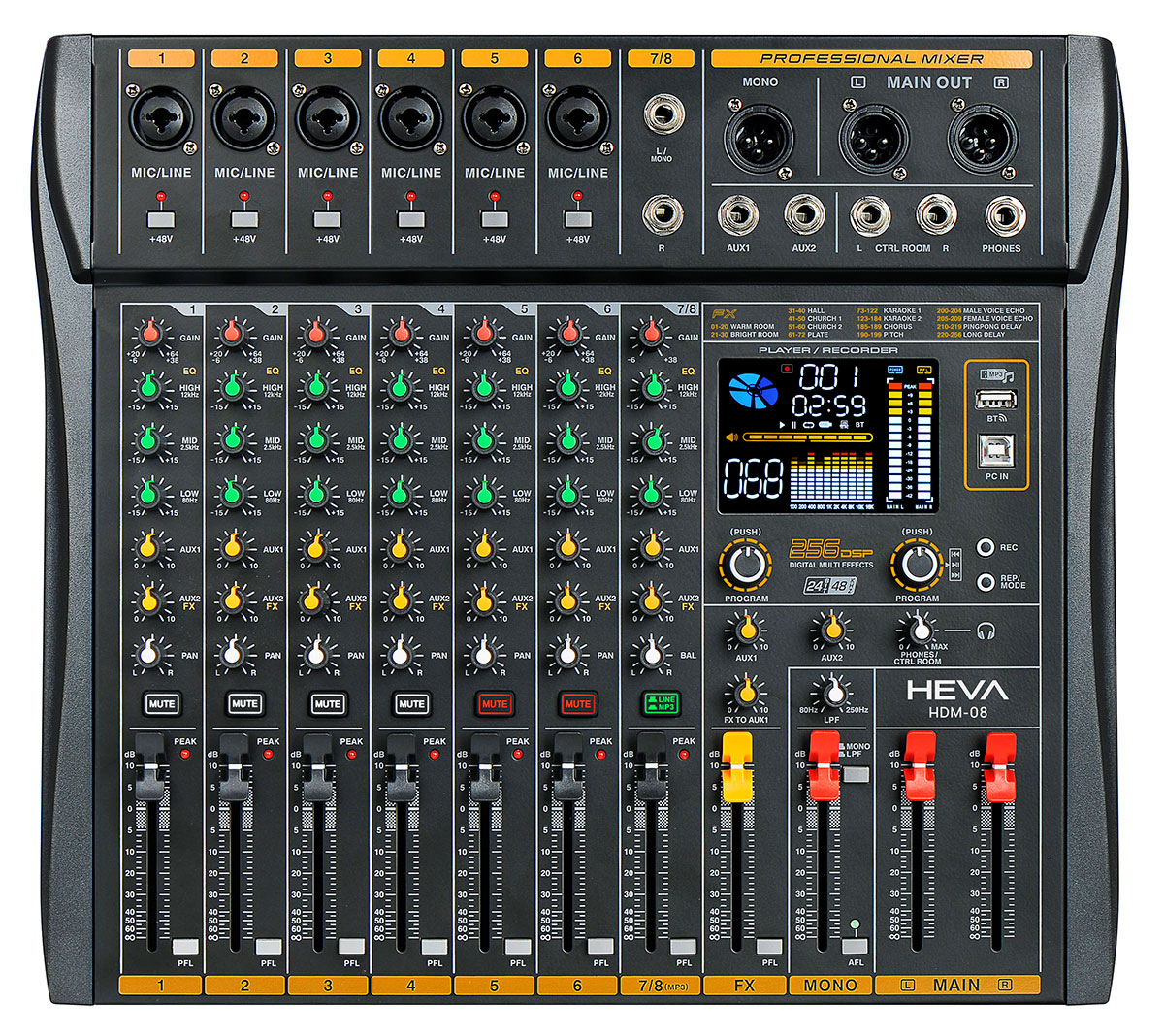Click the red MONO fader
This screenshot has height=1036, width=1164.
pyautogui.click(x=824, y=767)
